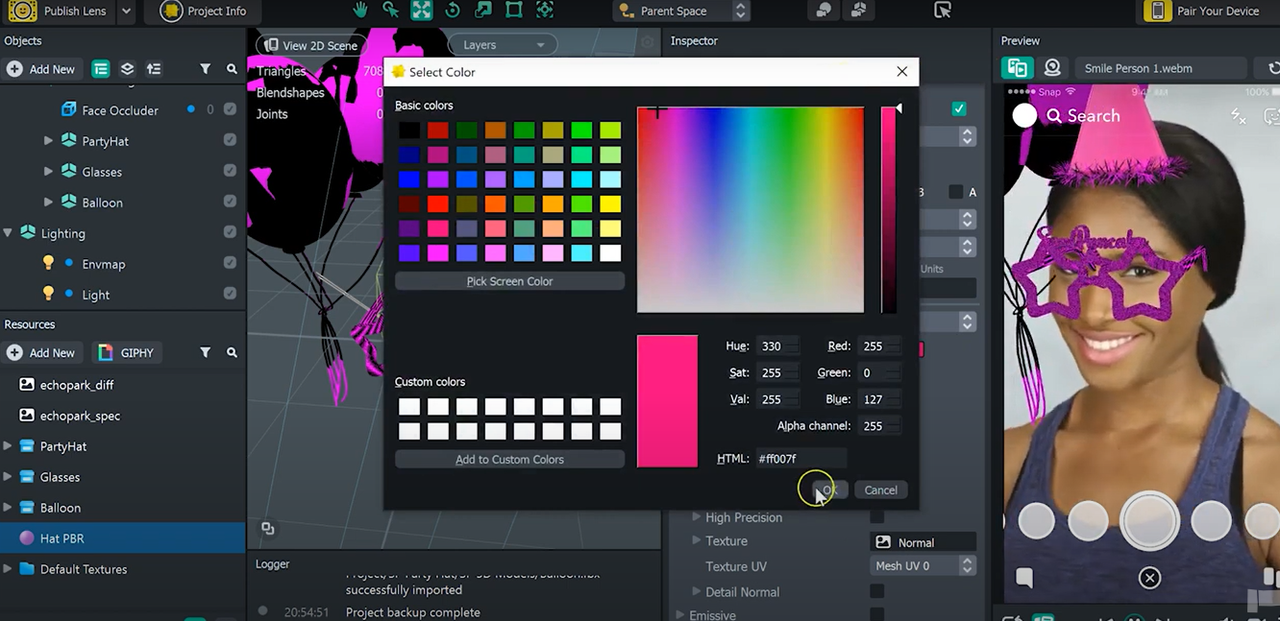Toggle the Detail Normal checkbox

click(x=877, y=591)
